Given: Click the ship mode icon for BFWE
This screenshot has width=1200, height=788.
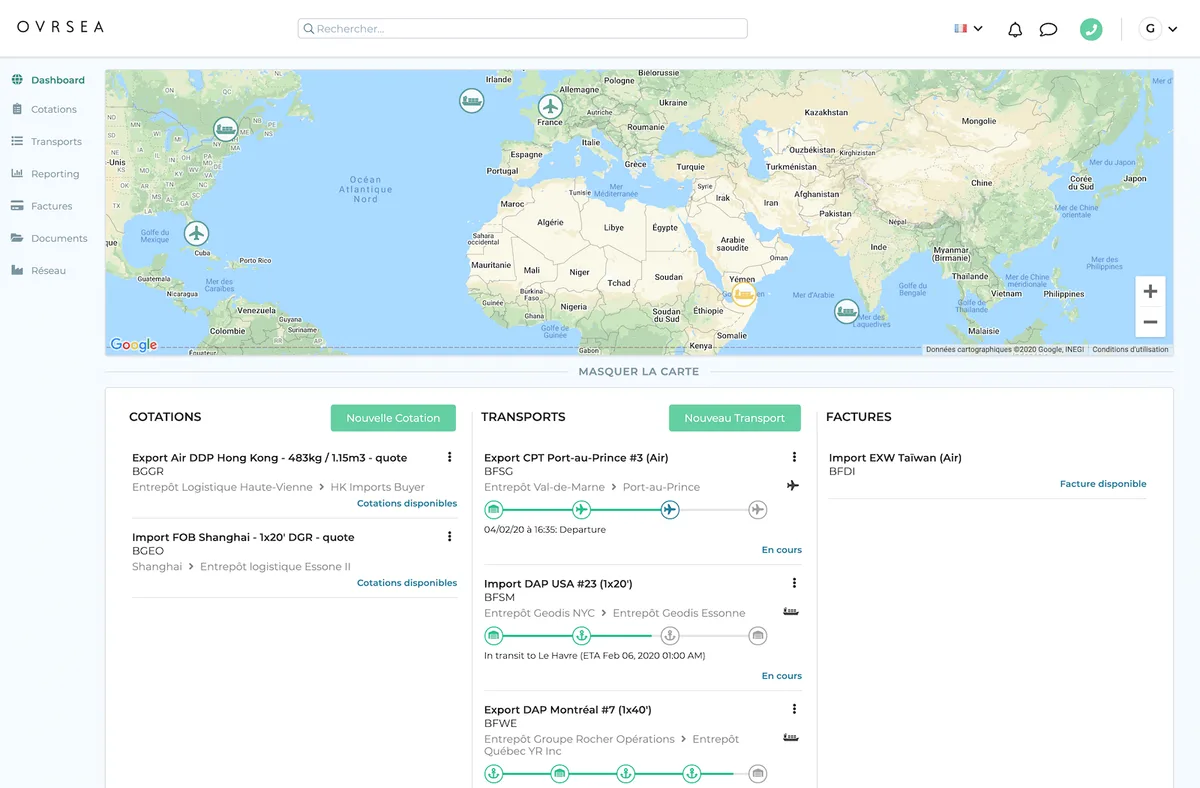Looking at the screenshot, I should pos(791,738).
